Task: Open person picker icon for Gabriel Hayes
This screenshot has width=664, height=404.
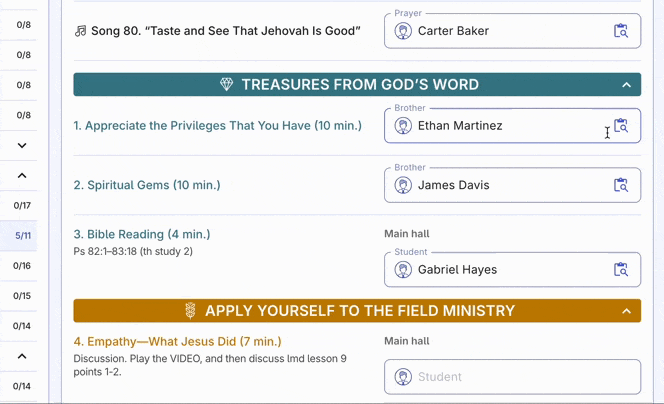Action: click(621, 269)
